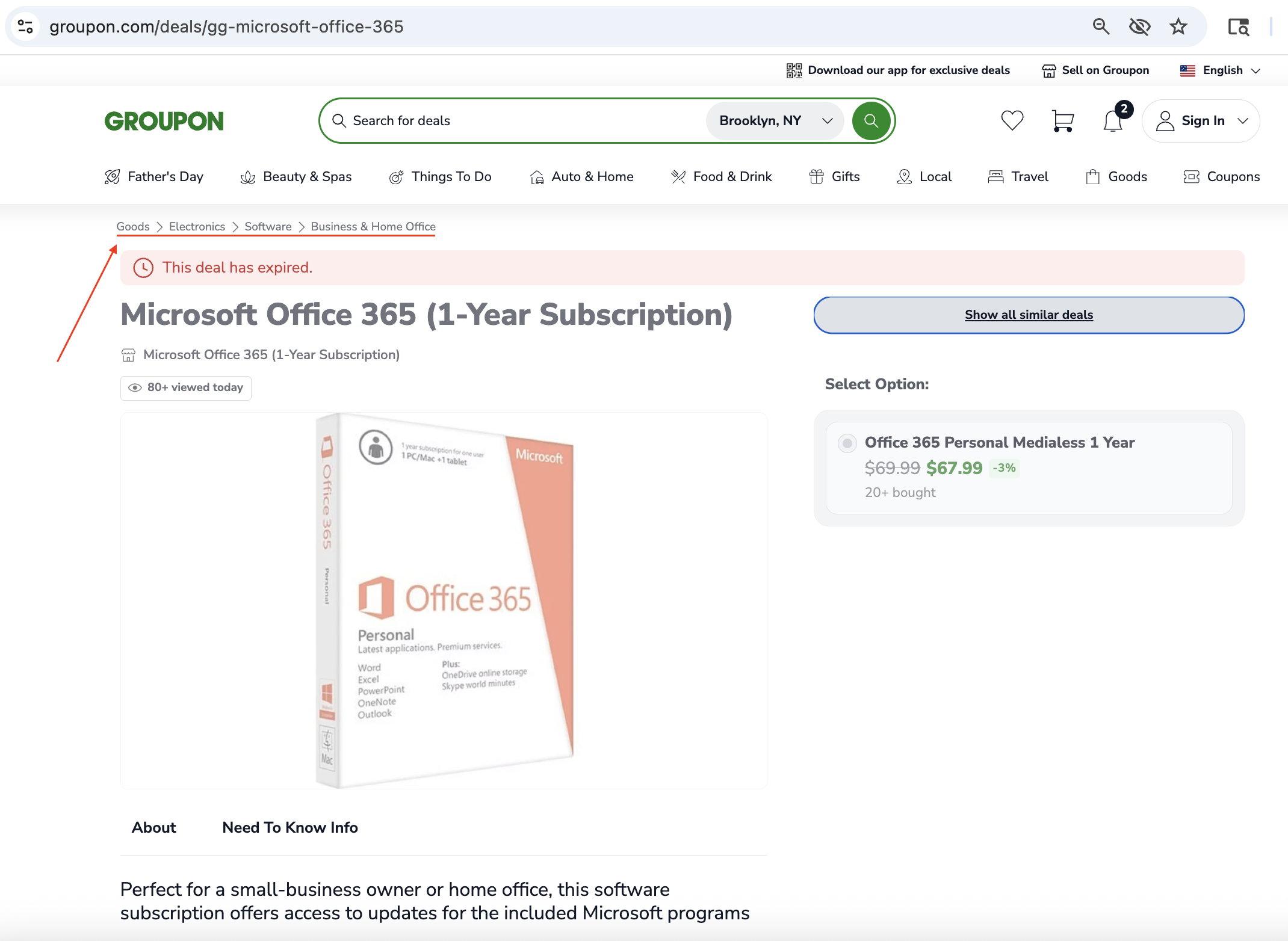Open the shopping cart icon
This screenshot has width=1288, height=941.
click(1062, 120)
